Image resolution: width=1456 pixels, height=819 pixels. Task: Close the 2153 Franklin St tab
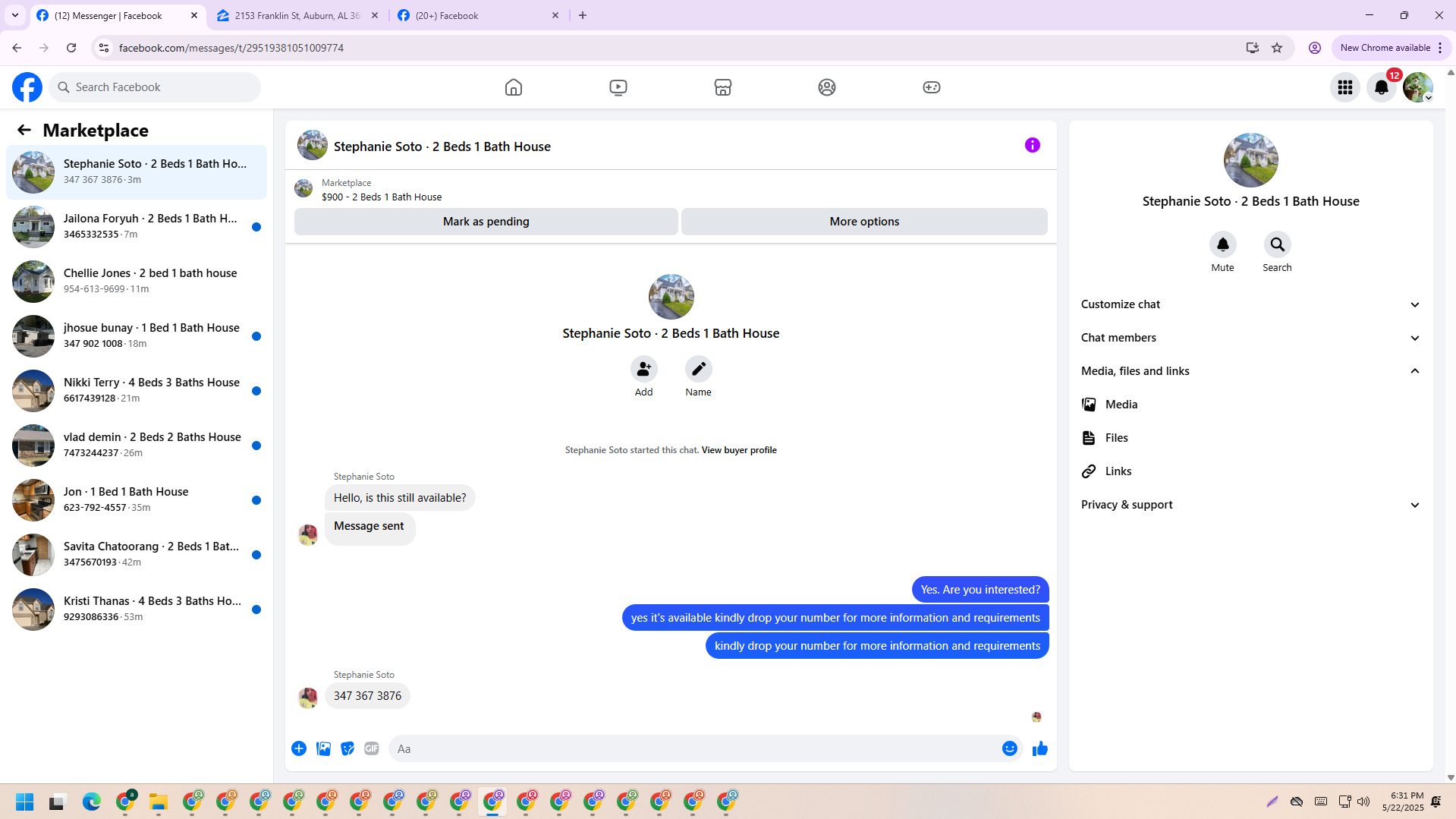tap(375, 15)
